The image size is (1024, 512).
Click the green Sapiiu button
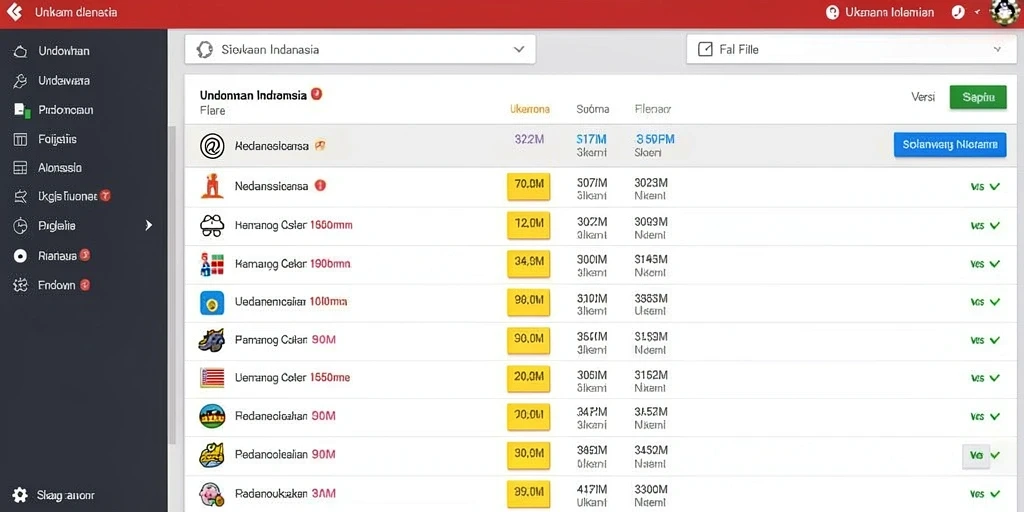coord(978,97)
